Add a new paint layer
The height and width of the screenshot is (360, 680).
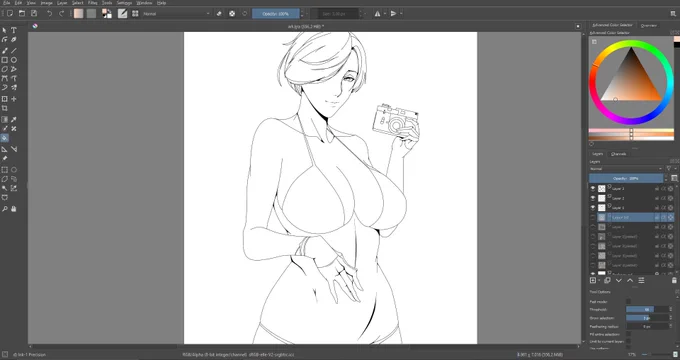tap(593, 281)
